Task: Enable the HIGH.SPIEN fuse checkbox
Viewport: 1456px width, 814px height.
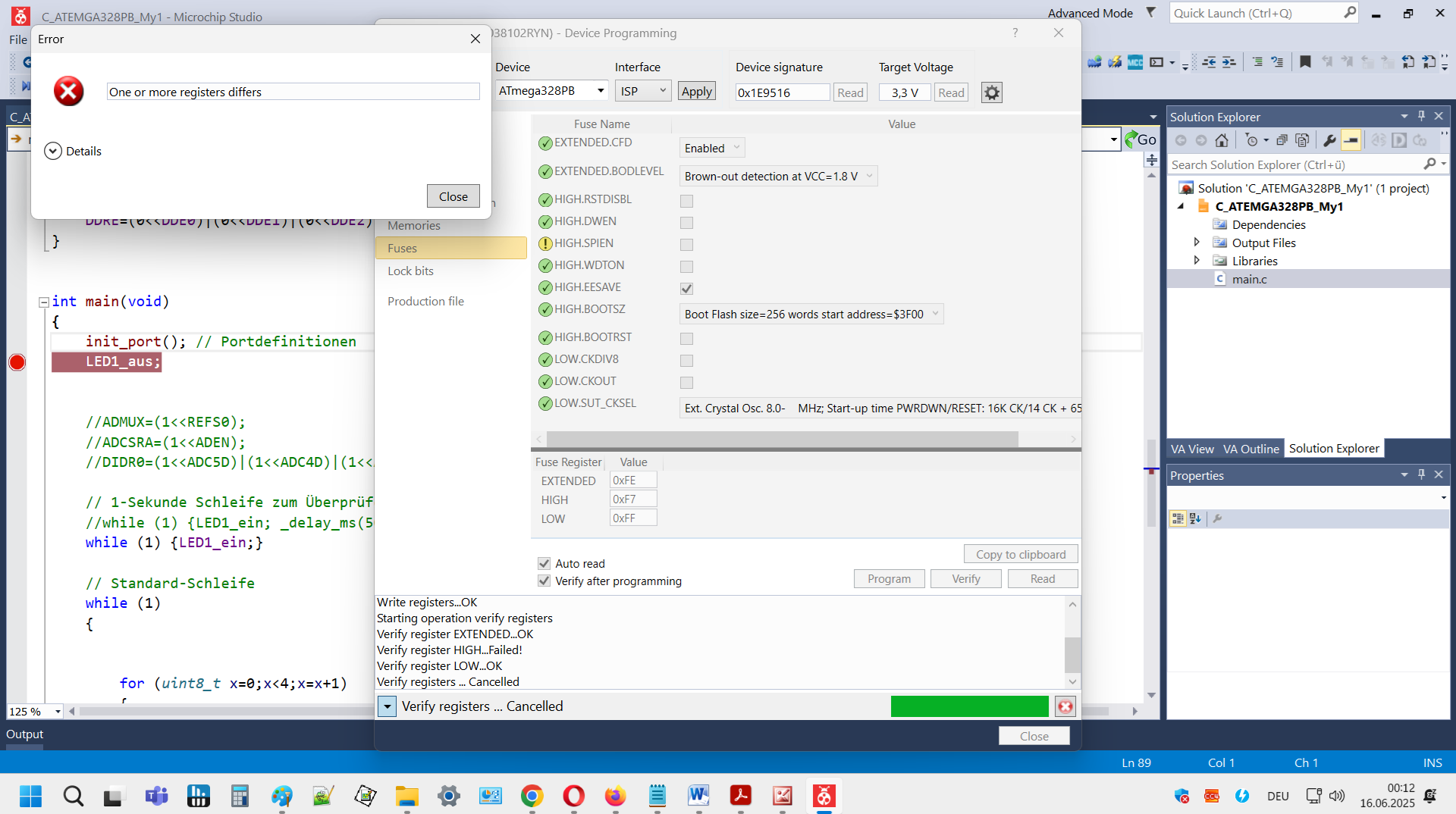Action: [686, 245]
